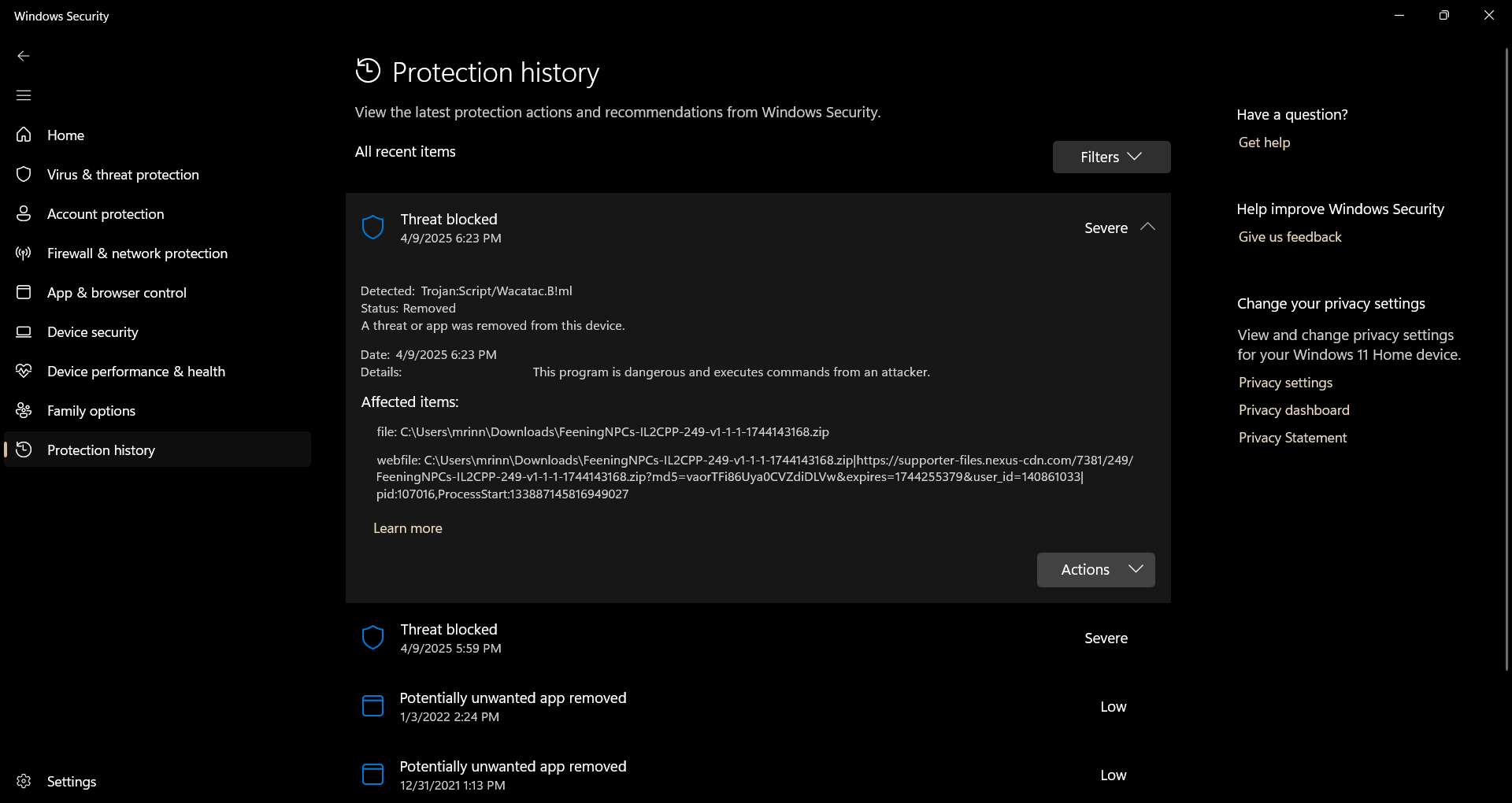The width and height of the screenshot is (1512, 803).
Task: Click the Device performance heart icon
Action: point(24,371)
